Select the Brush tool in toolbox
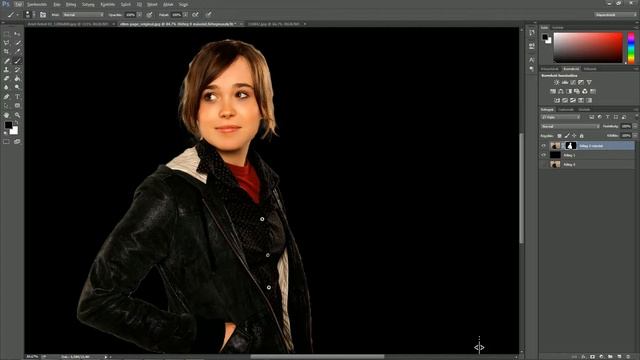The image size is (640, 360). 17,61
